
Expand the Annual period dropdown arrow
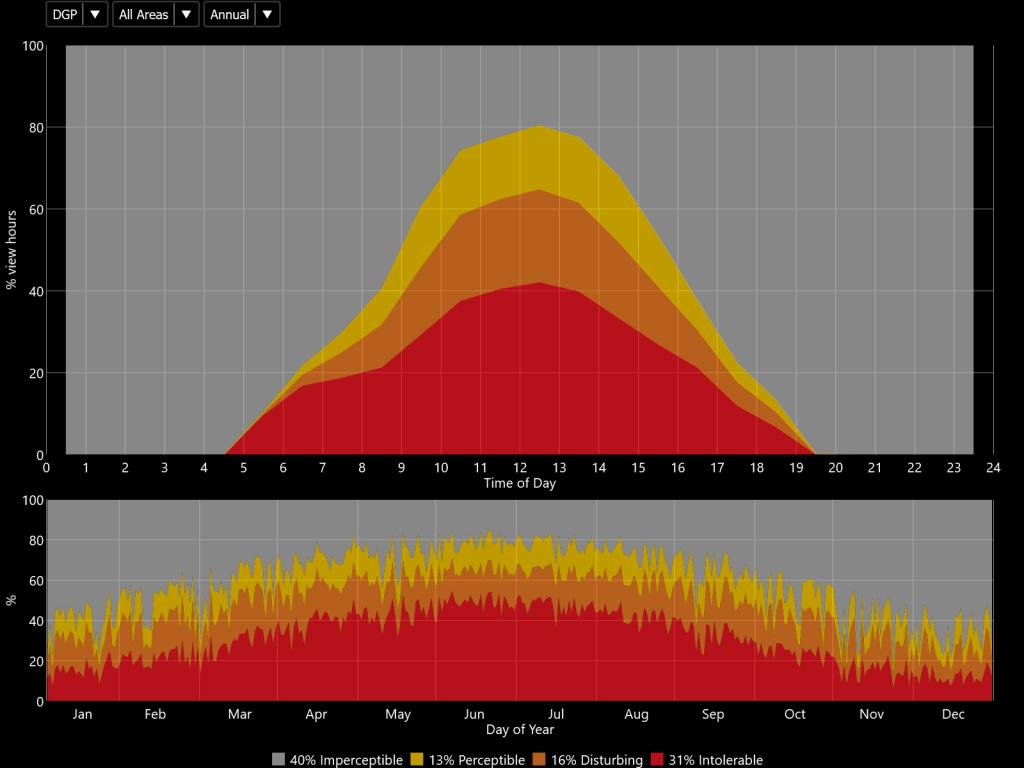(267, 15)
